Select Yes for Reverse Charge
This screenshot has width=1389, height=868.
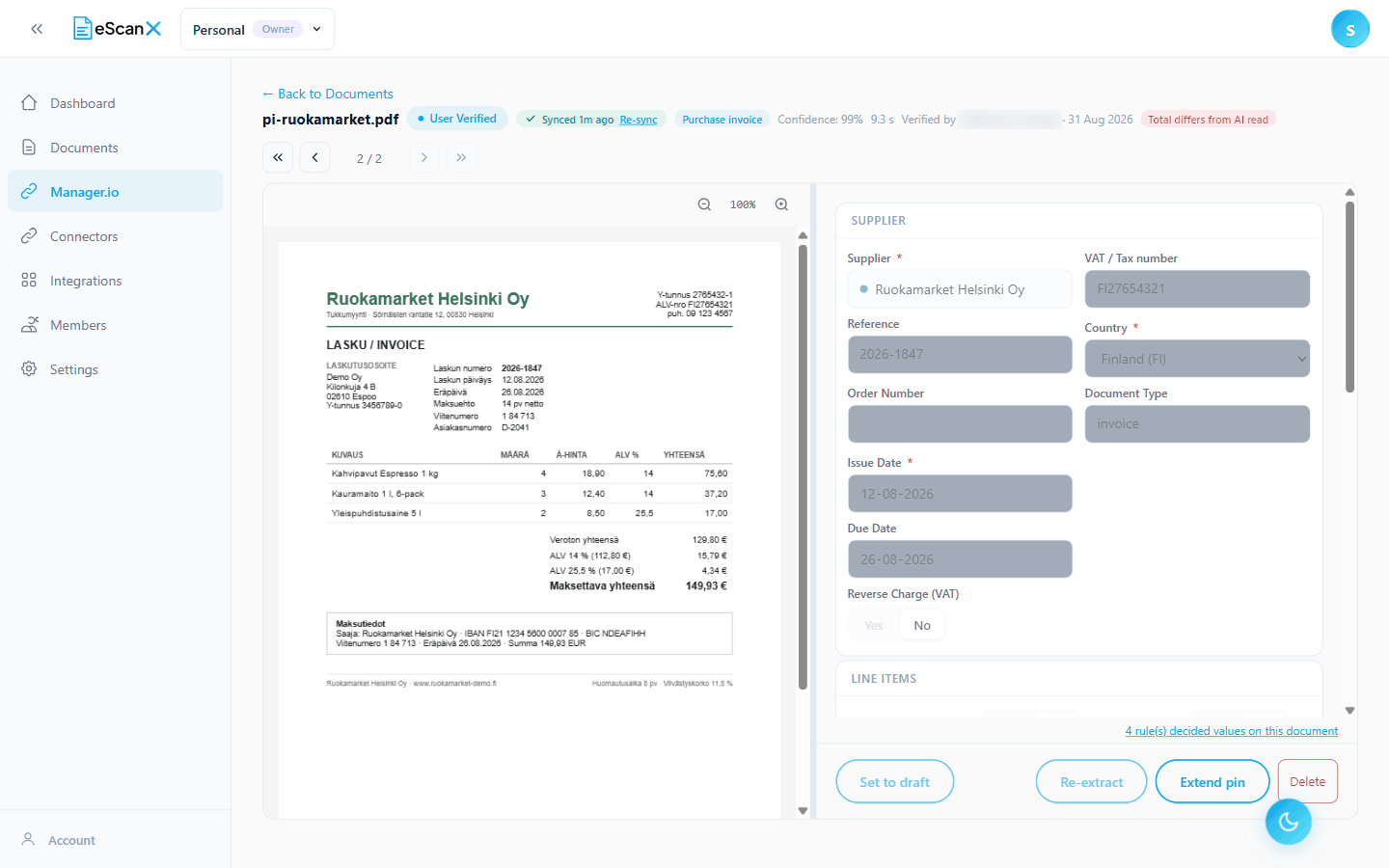coord(874,626)
